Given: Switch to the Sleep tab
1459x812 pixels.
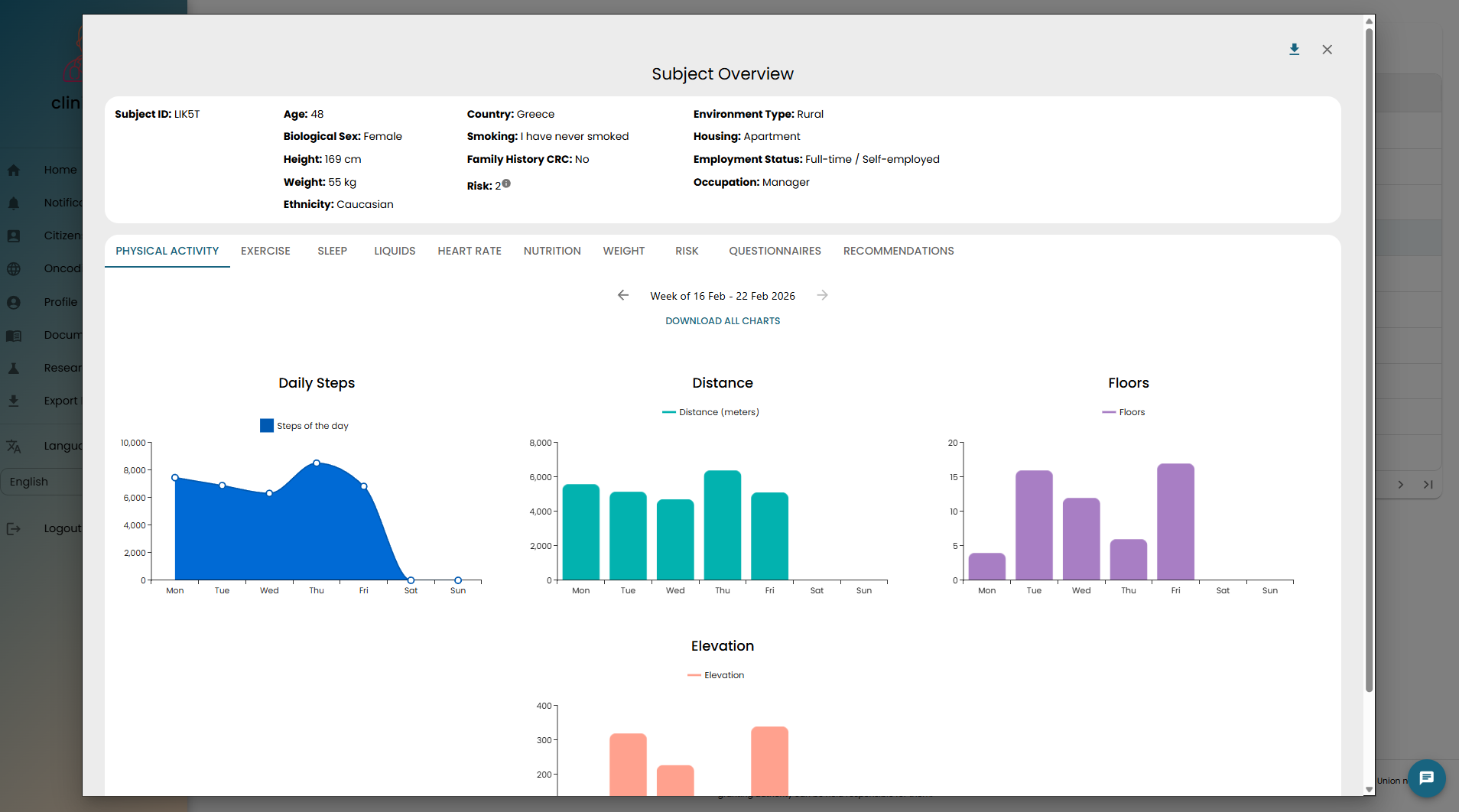Looking at the screenshot, I should pos(332,251).
